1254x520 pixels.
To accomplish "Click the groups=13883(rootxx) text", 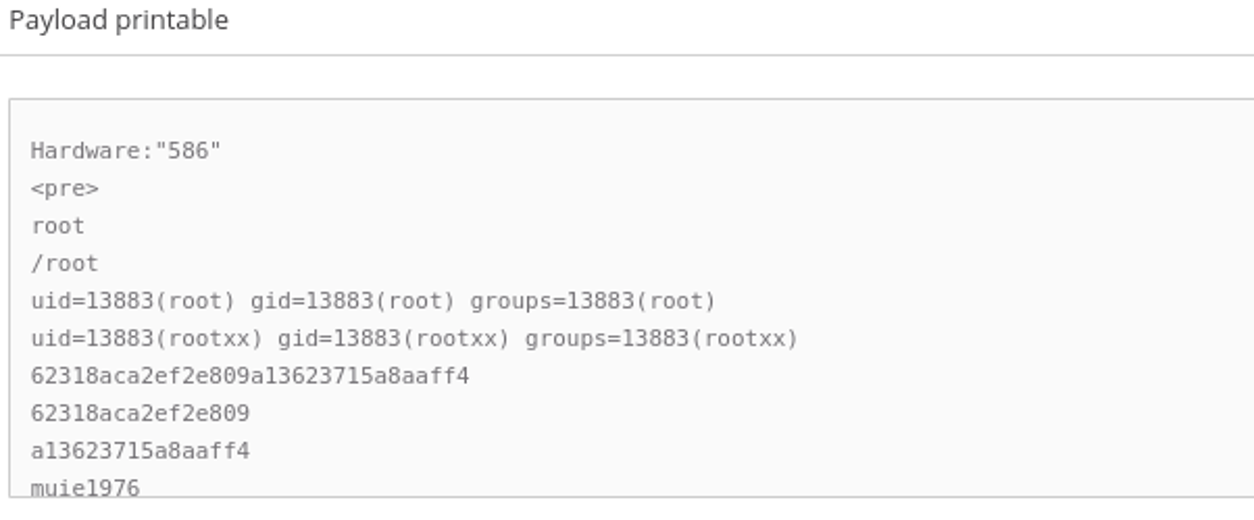I will [662, 339].
